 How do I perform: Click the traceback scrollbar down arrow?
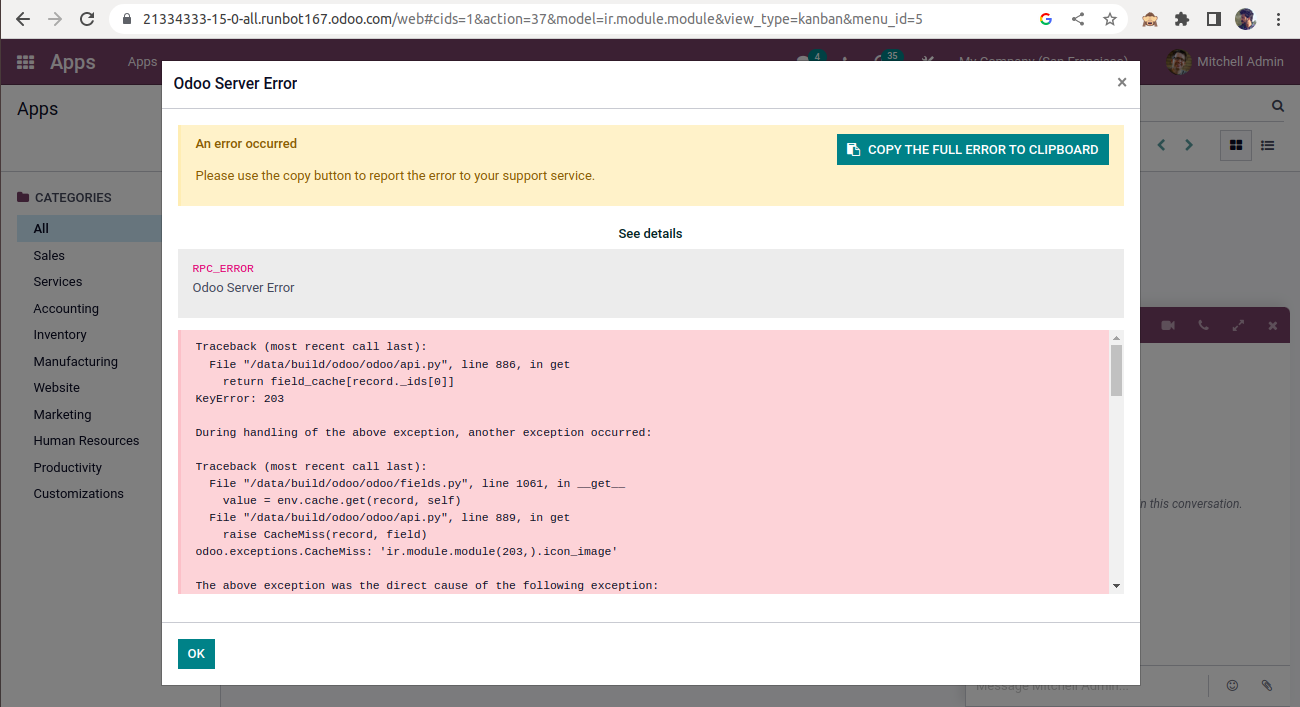pos(1117,586)
